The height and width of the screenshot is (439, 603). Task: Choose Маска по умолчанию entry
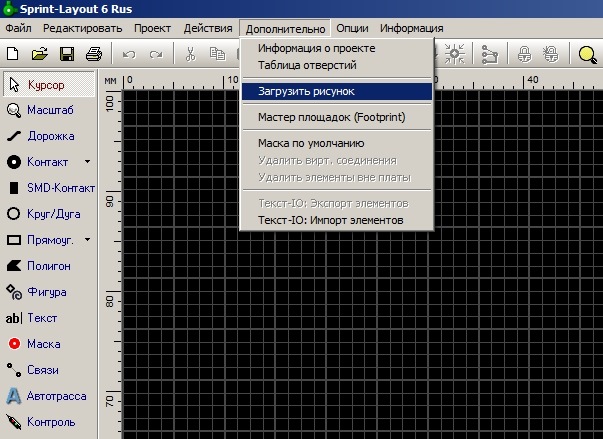(337, 143)
